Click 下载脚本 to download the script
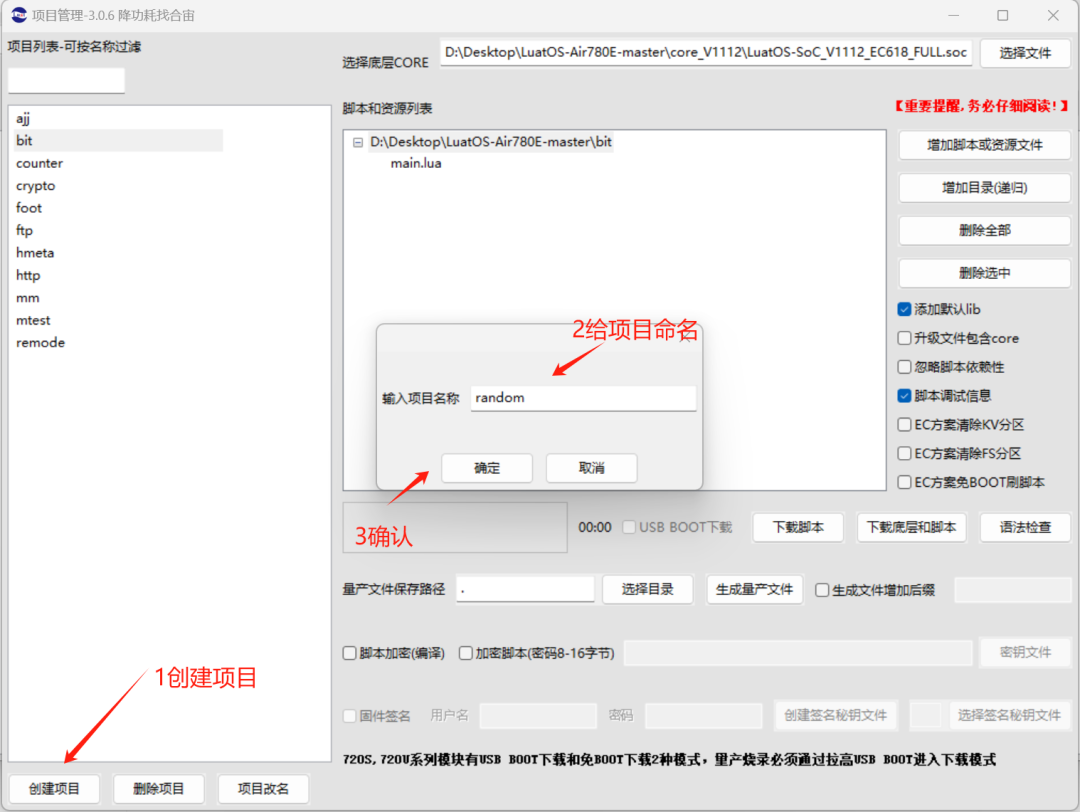Image resolution: width=1080 pixels, height=812 pixels. (797, 527)
